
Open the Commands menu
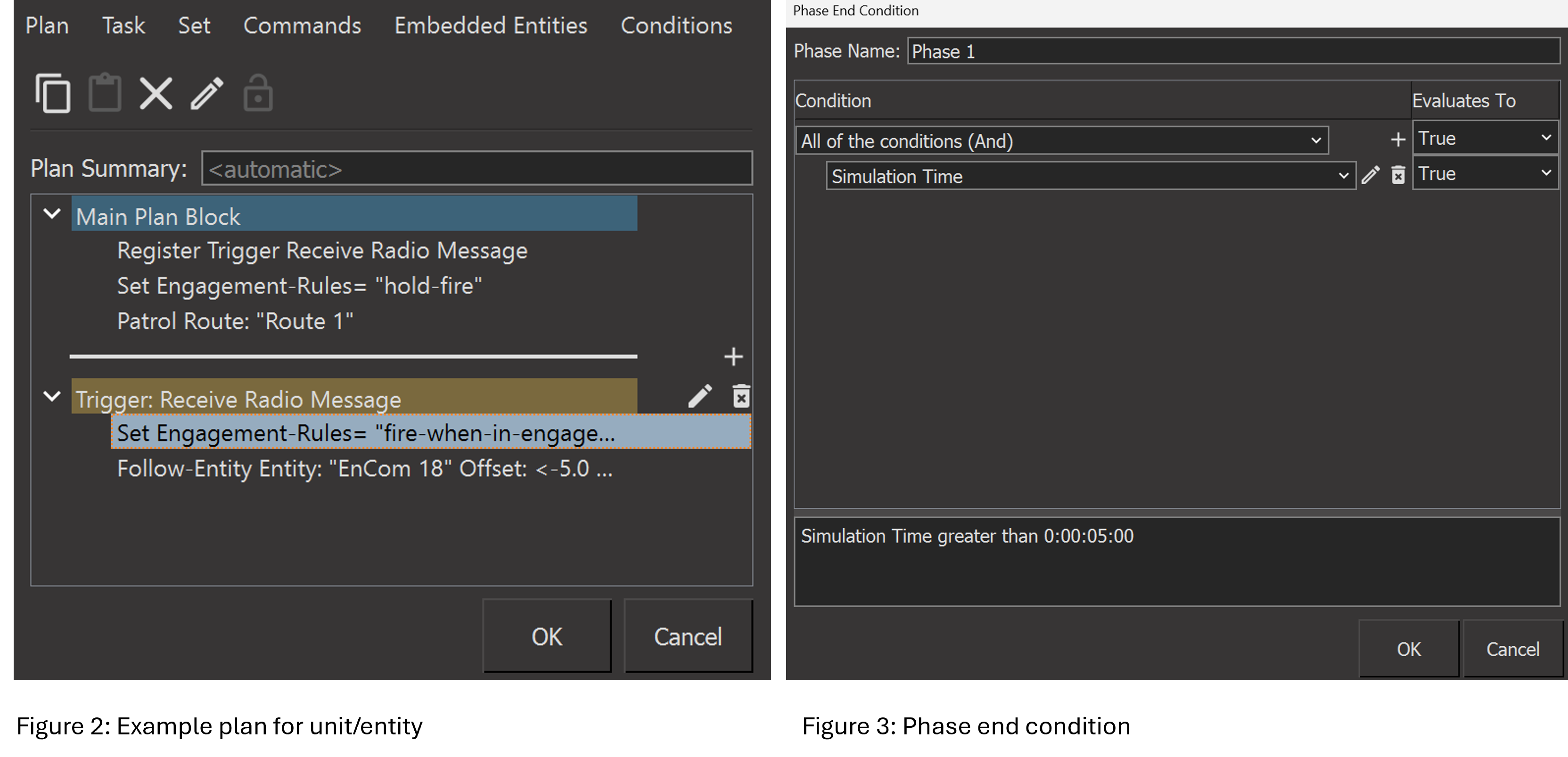[302, 25]
